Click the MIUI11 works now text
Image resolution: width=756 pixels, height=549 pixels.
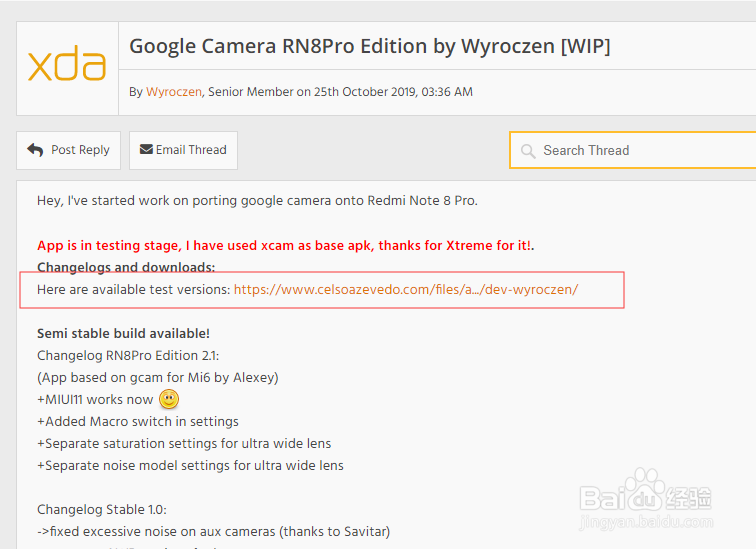click(95, 400)
